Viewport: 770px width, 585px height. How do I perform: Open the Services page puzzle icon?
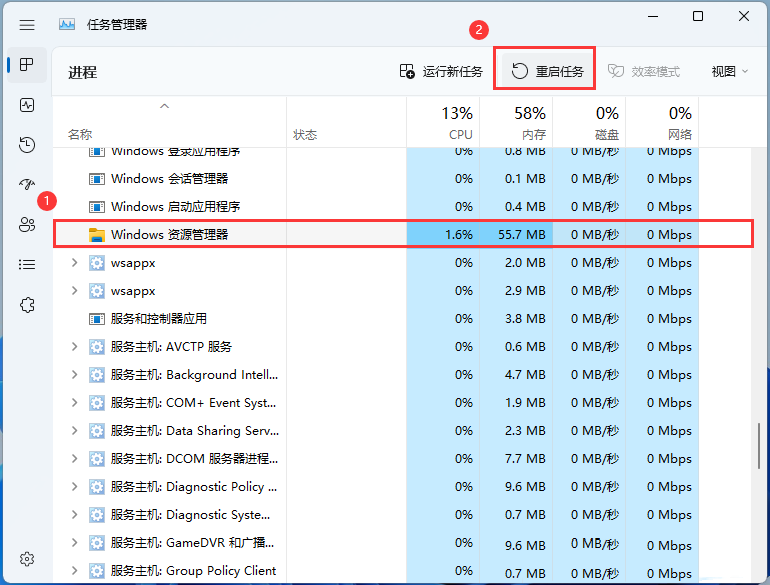pos(27,305)
